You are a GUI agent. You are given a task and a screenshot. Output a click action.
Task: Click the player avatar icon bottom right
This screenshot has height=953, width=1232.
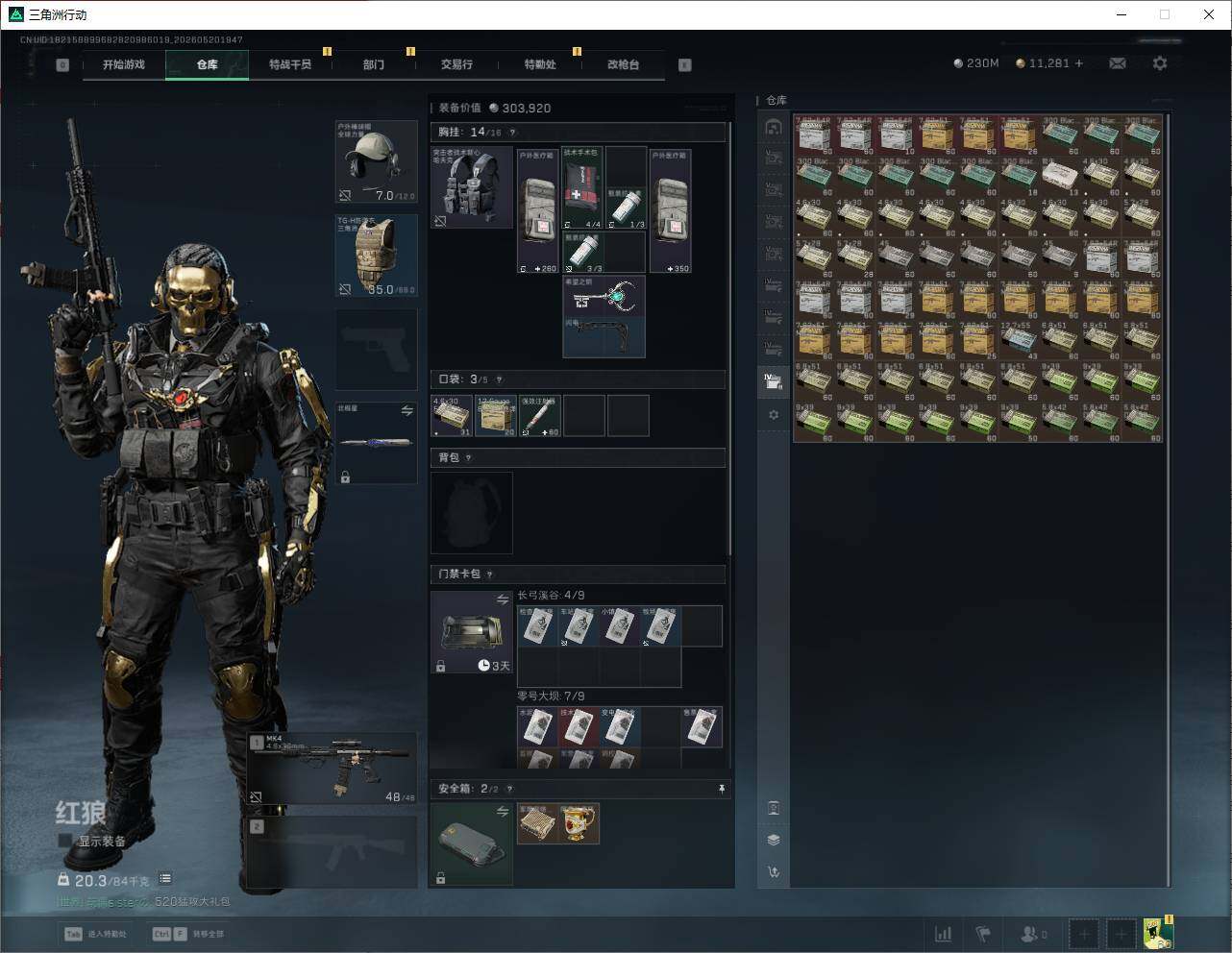pyautogui.click(x=1157, y=933)
